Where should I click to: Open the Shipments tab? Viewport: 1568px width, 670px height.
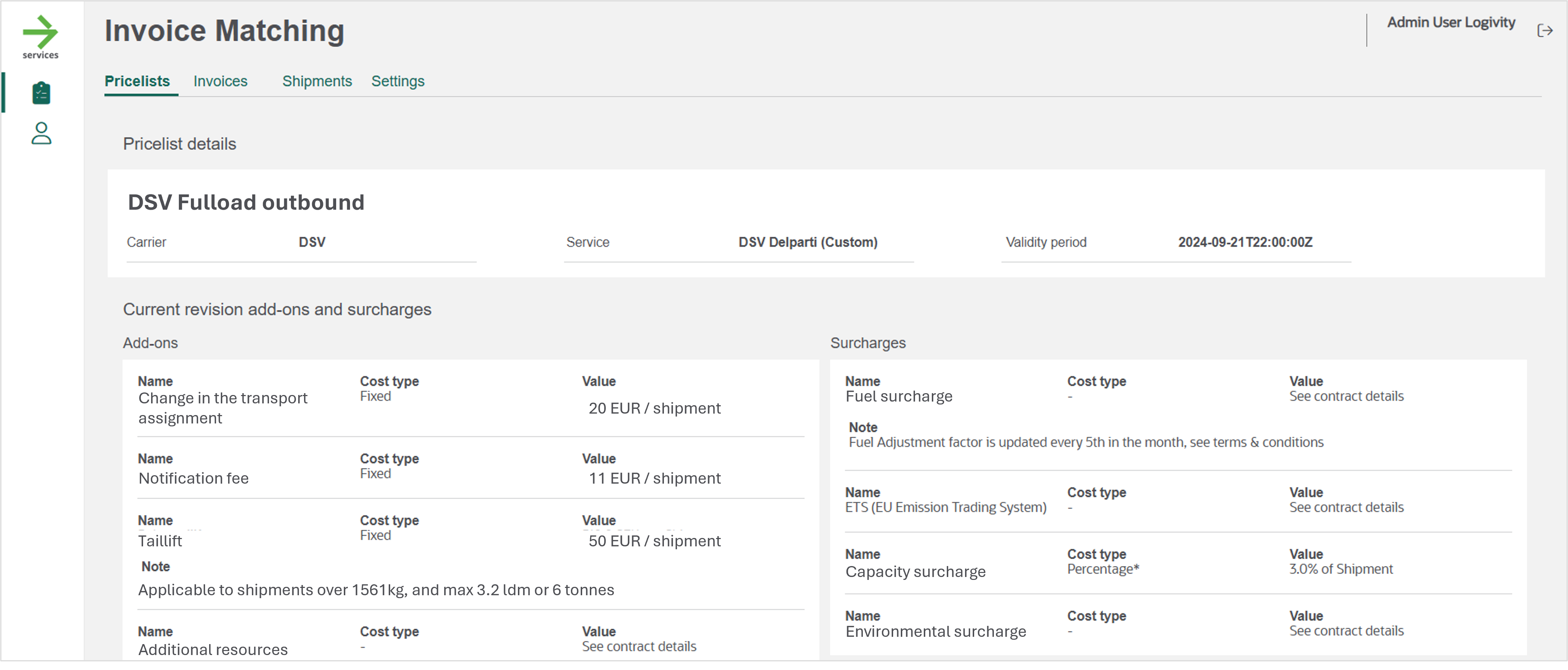point(317,81)
